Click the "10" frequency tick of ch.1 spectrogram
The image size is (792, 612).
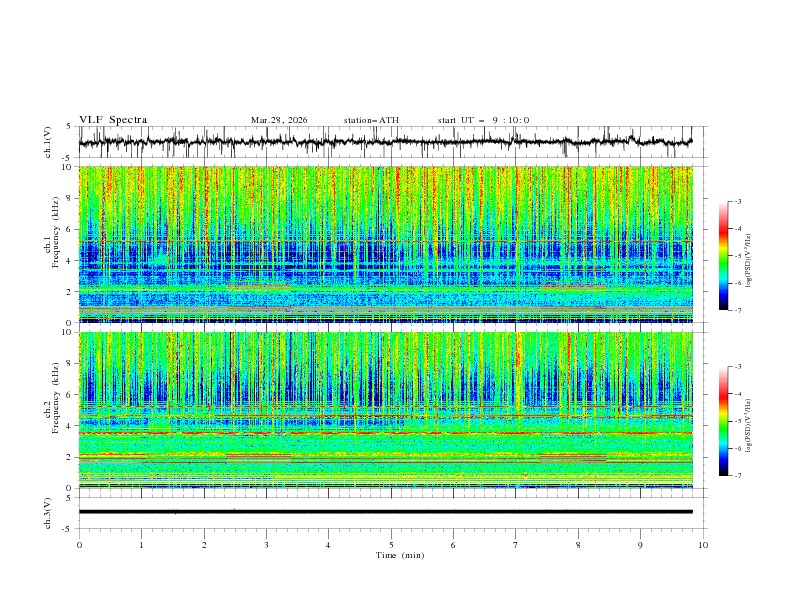coord(69,167)
